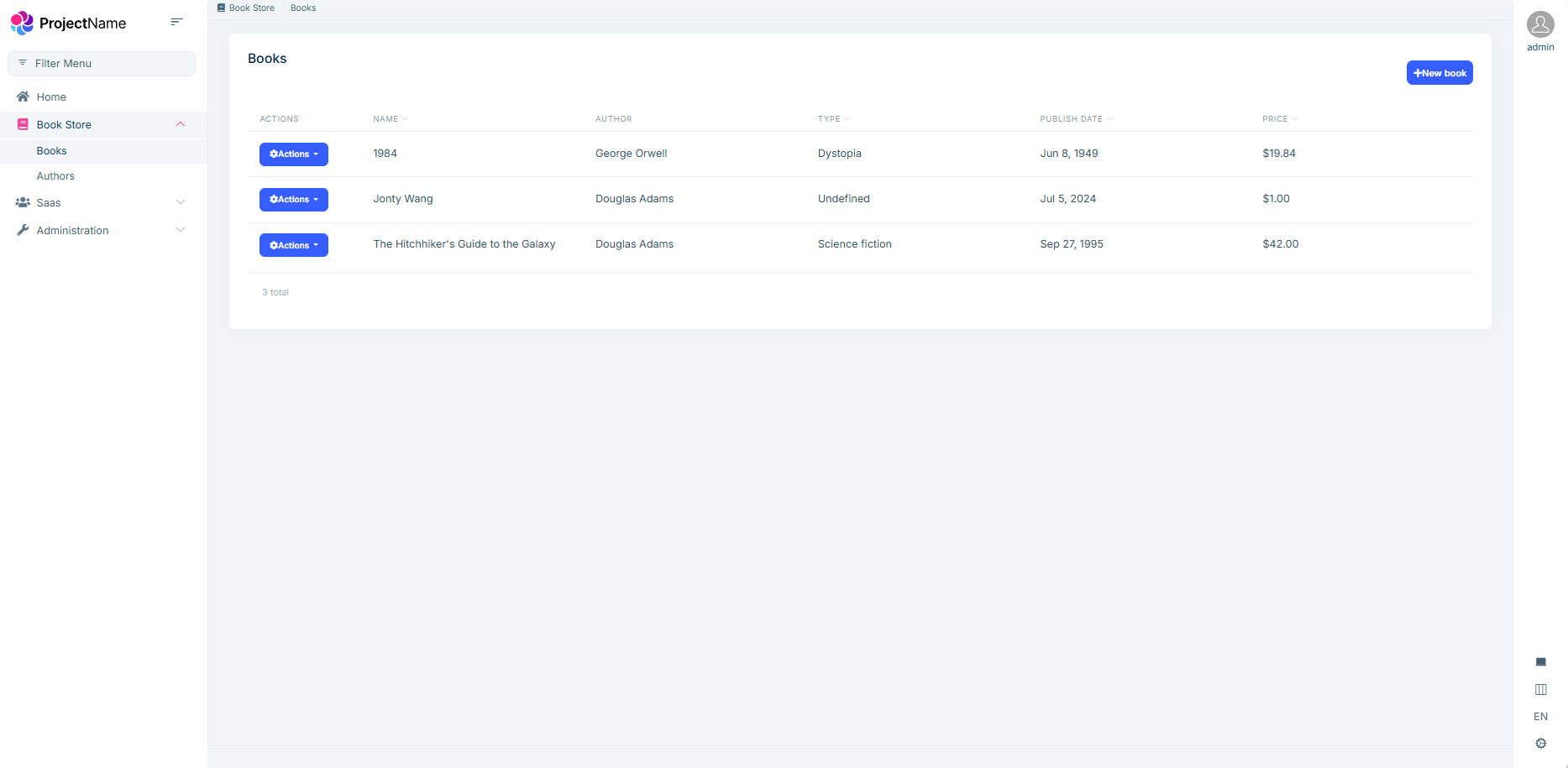Viewport: 1568px width, 768px height.
Task: Click the New book button
Action: point(1439,73)
